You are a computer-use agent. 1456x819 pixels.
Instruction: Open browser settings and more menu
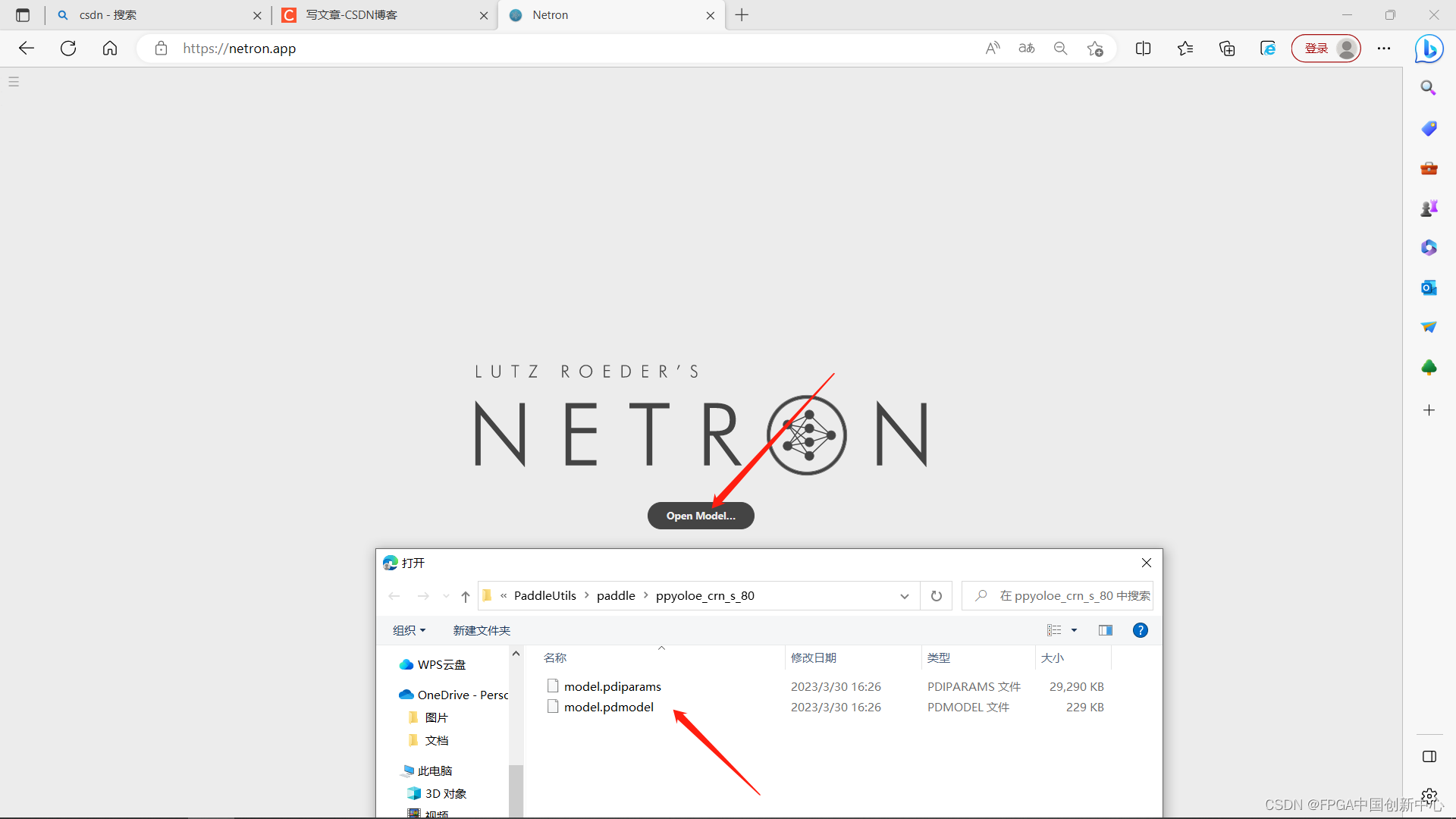[x=1384, y=49]
